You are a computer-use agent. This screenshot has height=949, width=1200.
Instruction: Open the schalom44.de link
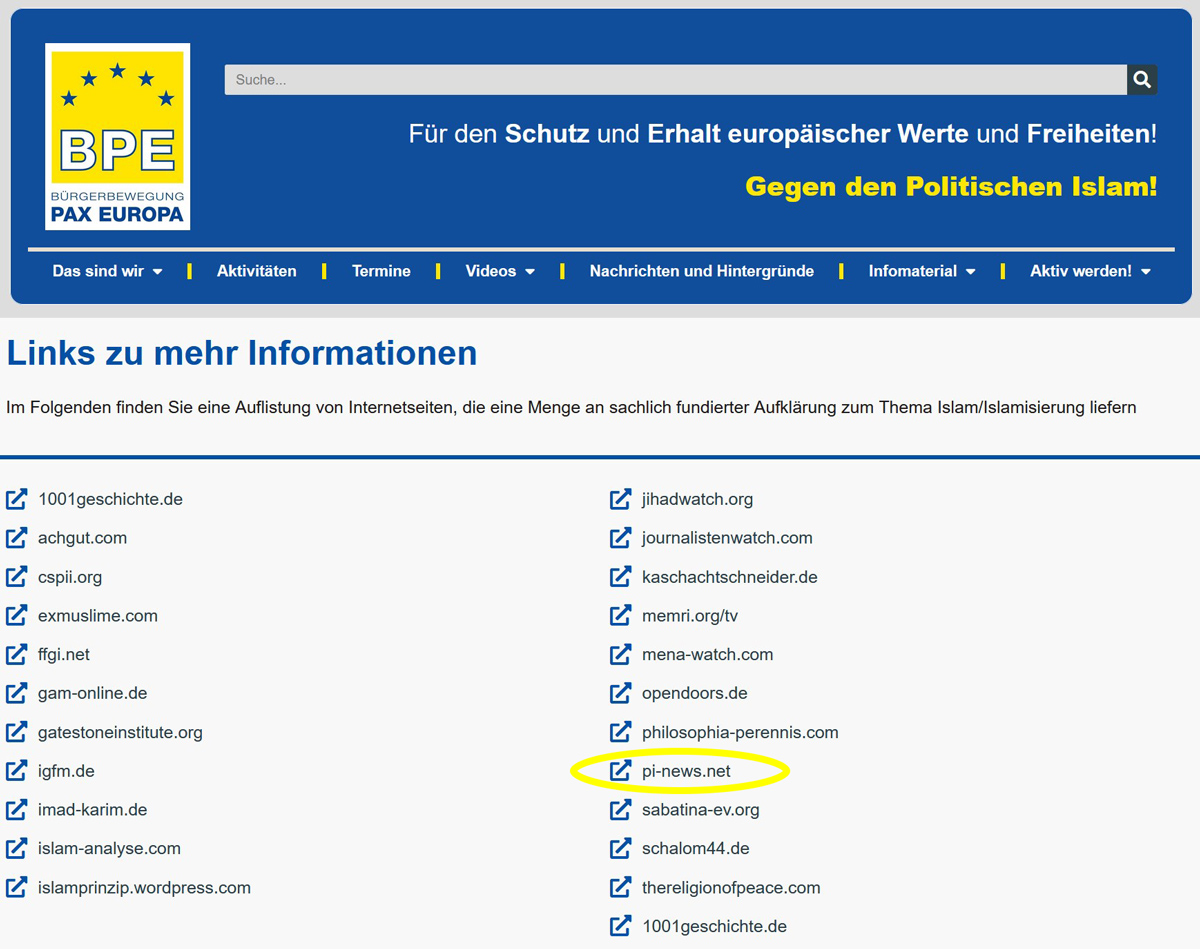pyautogui.click(x=696, y=849)
